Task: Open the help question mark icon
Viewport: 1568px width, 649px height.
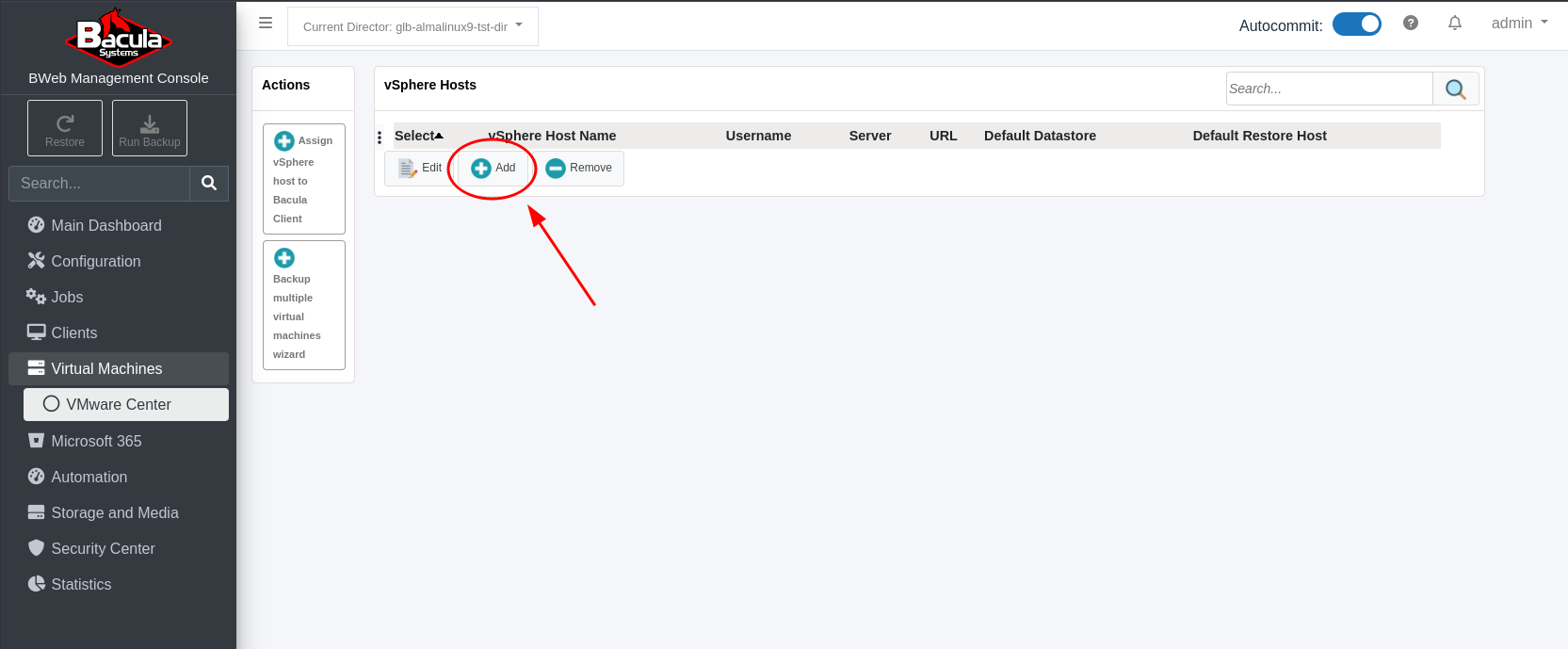Action: click(x=1411, y=23)
